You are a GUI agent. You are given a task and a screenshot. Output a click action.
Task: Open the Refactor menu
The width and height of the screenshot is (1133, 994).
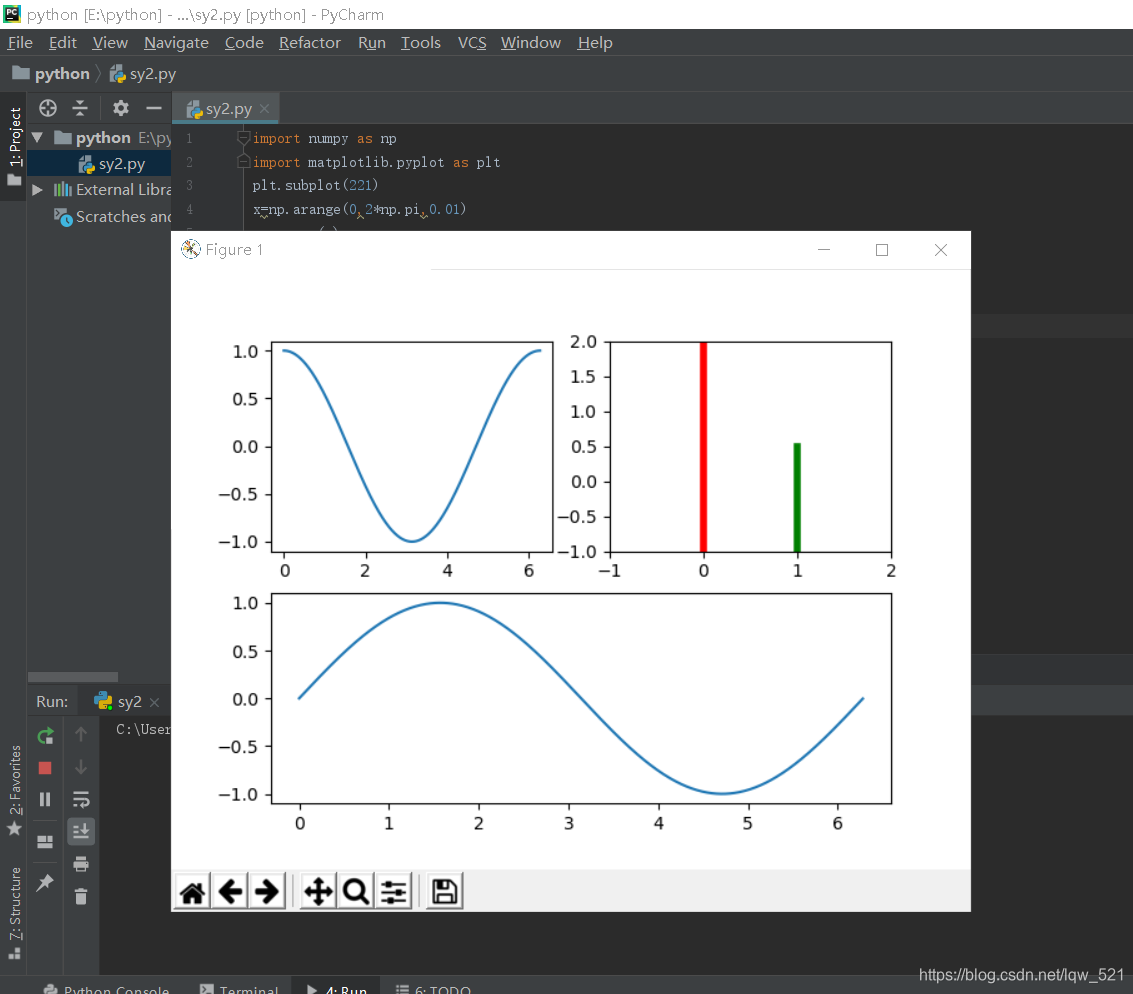click(310, 43)
